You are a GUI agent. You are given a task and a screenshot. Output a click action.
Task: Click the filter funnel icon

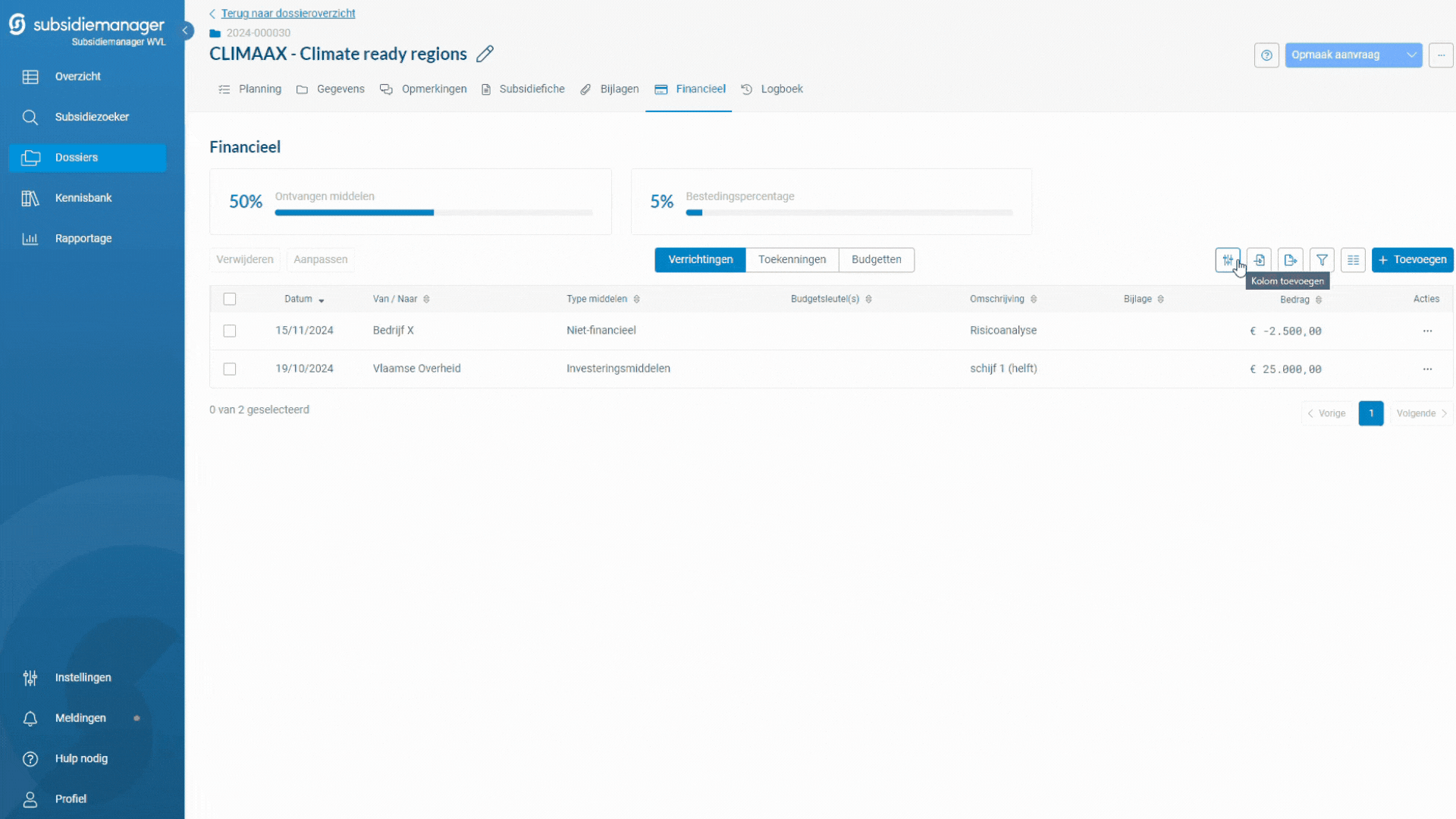point(1322,260)
